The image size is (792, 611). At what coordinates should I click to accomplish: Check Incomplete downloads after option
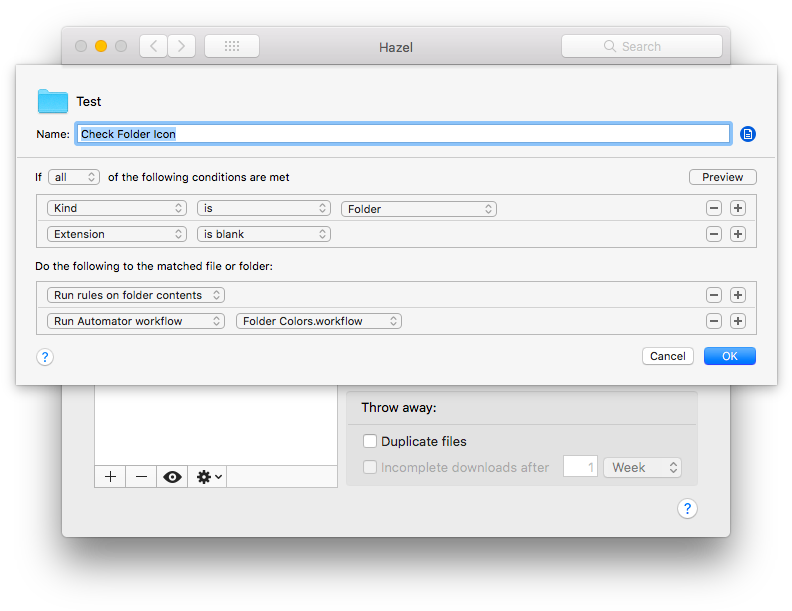pyautogui.click(x=370, y=467)
